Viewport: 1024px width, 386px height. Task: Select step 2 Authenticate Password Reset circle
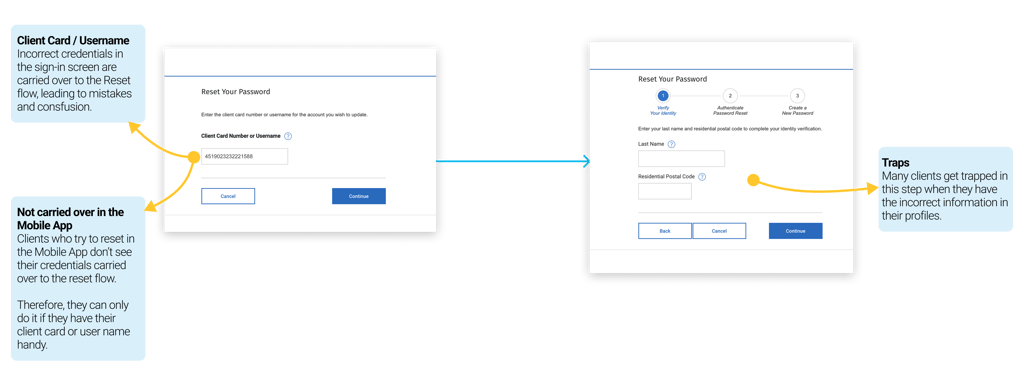tap(730, 95)
